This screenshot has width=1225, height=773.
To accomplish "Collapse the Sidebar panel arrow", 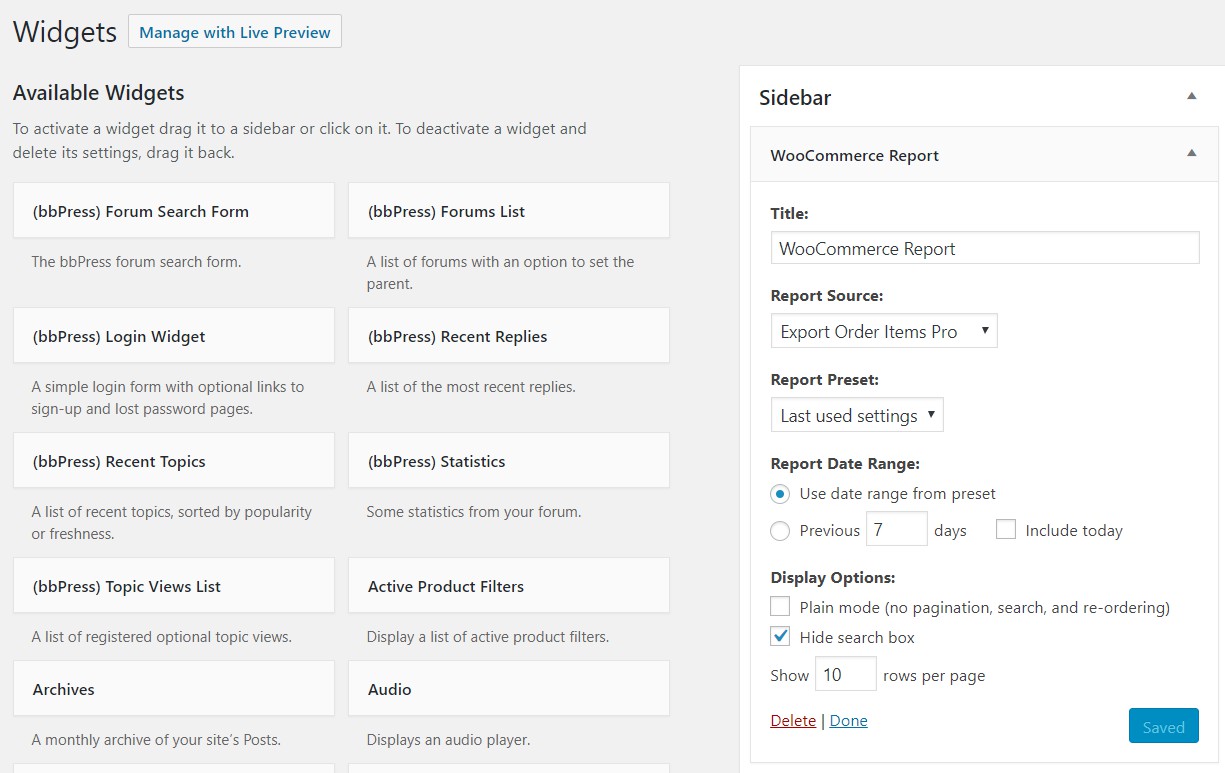I will point(1191,97).
